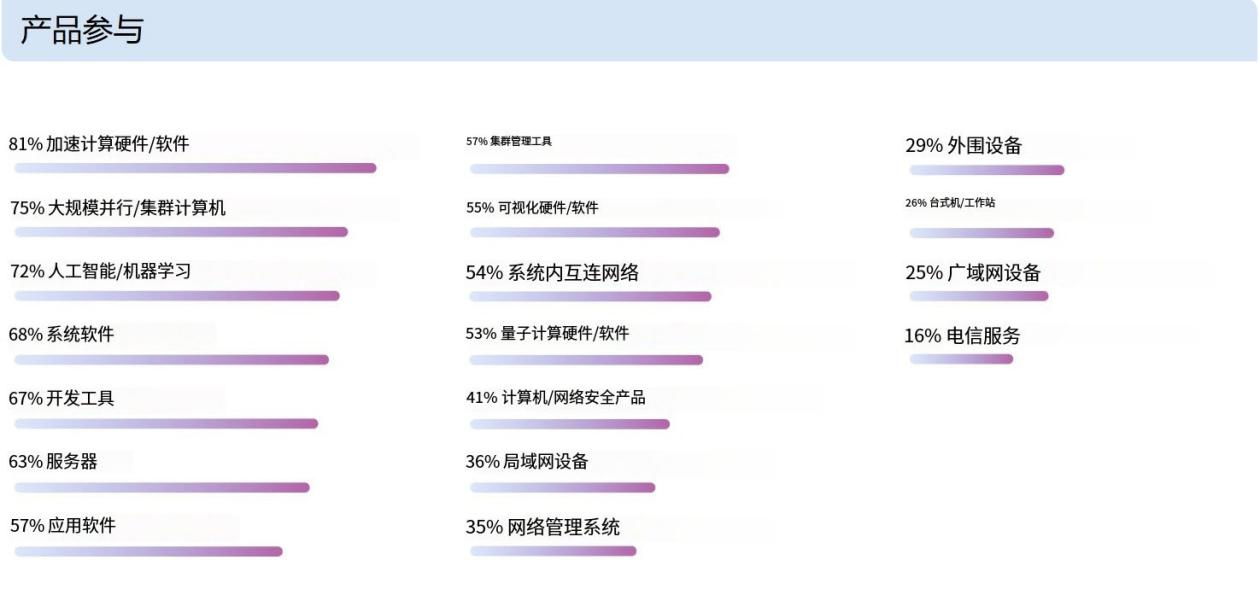The width and height of the screenshot is (1260, 589).
Task: Click the progress bar under 台式机/工作站
Action: tap(981, 233)
